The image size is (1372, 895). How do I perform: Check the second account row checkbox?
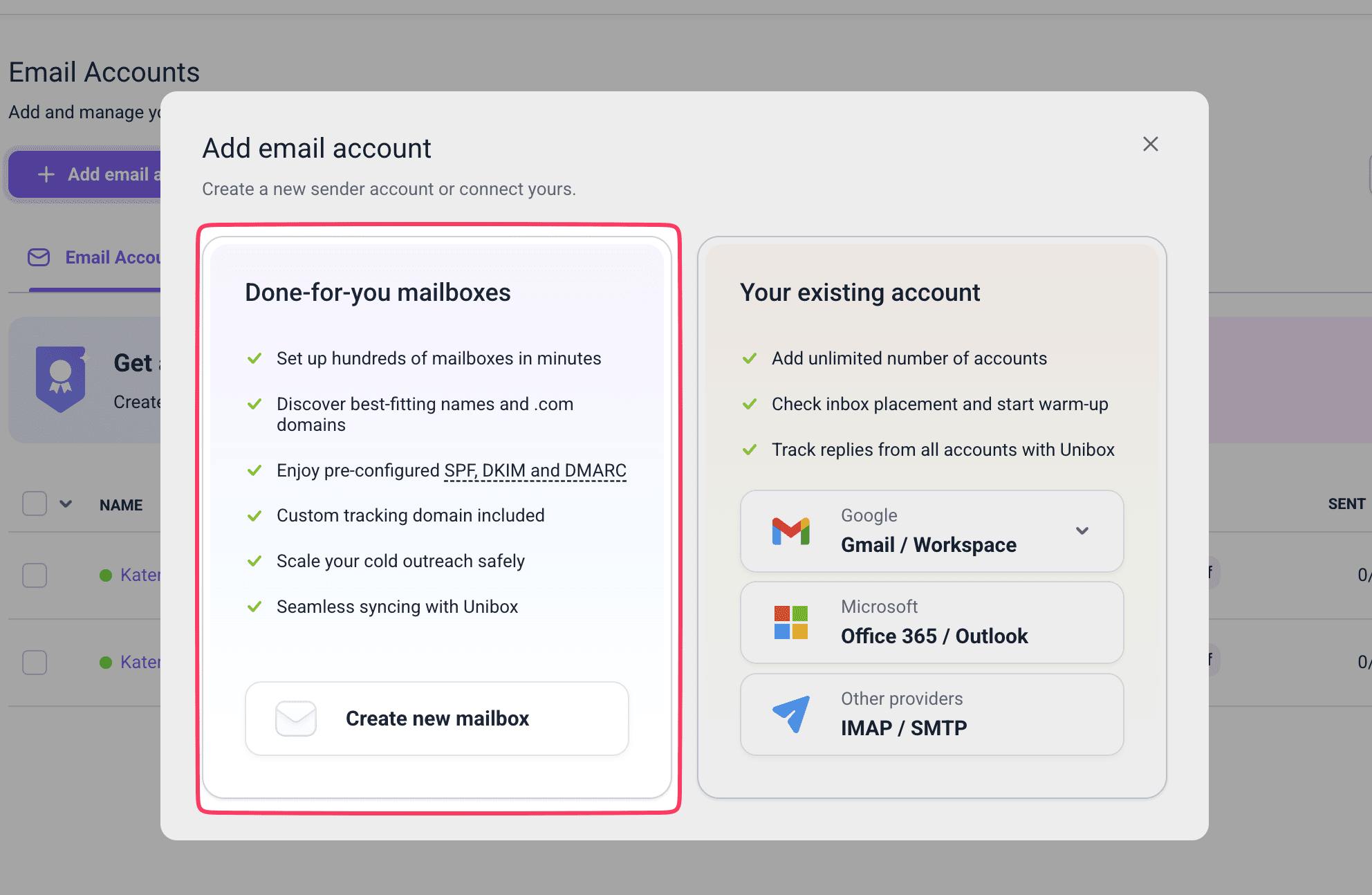(x=35, y=662)
